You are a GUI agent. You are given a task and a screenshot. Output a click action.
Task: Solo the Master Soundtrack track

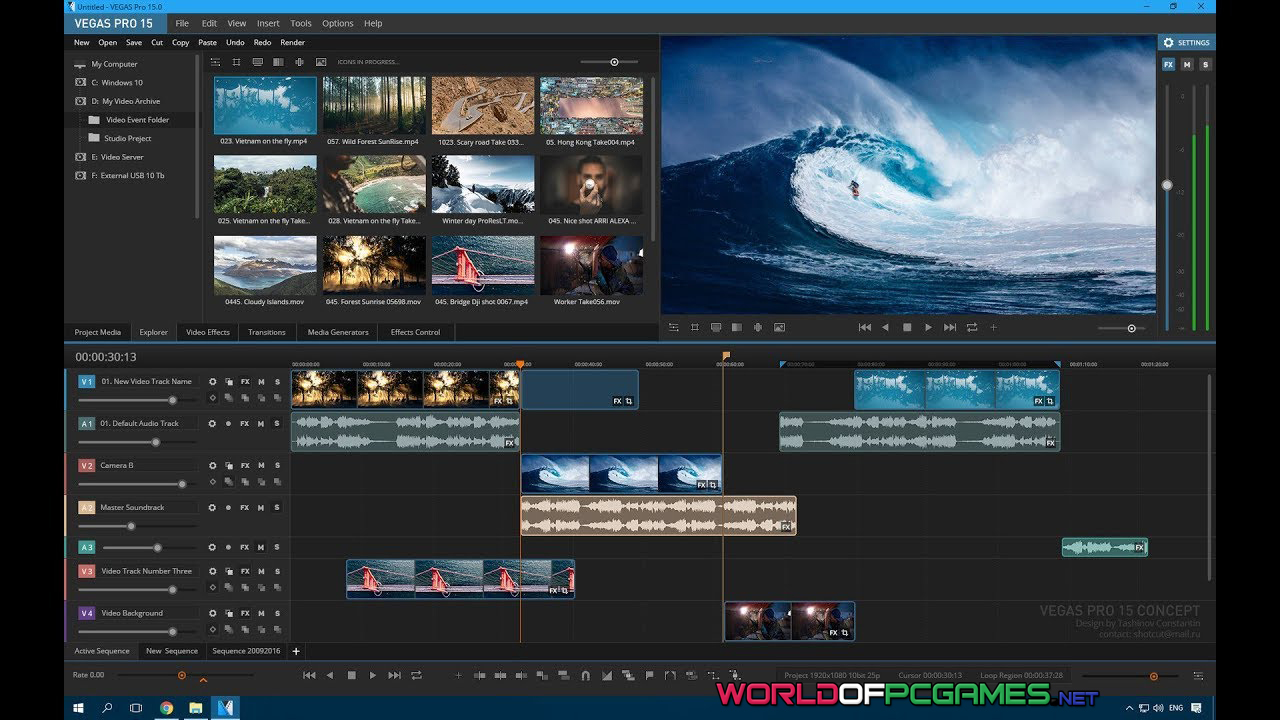pos(277,507)
